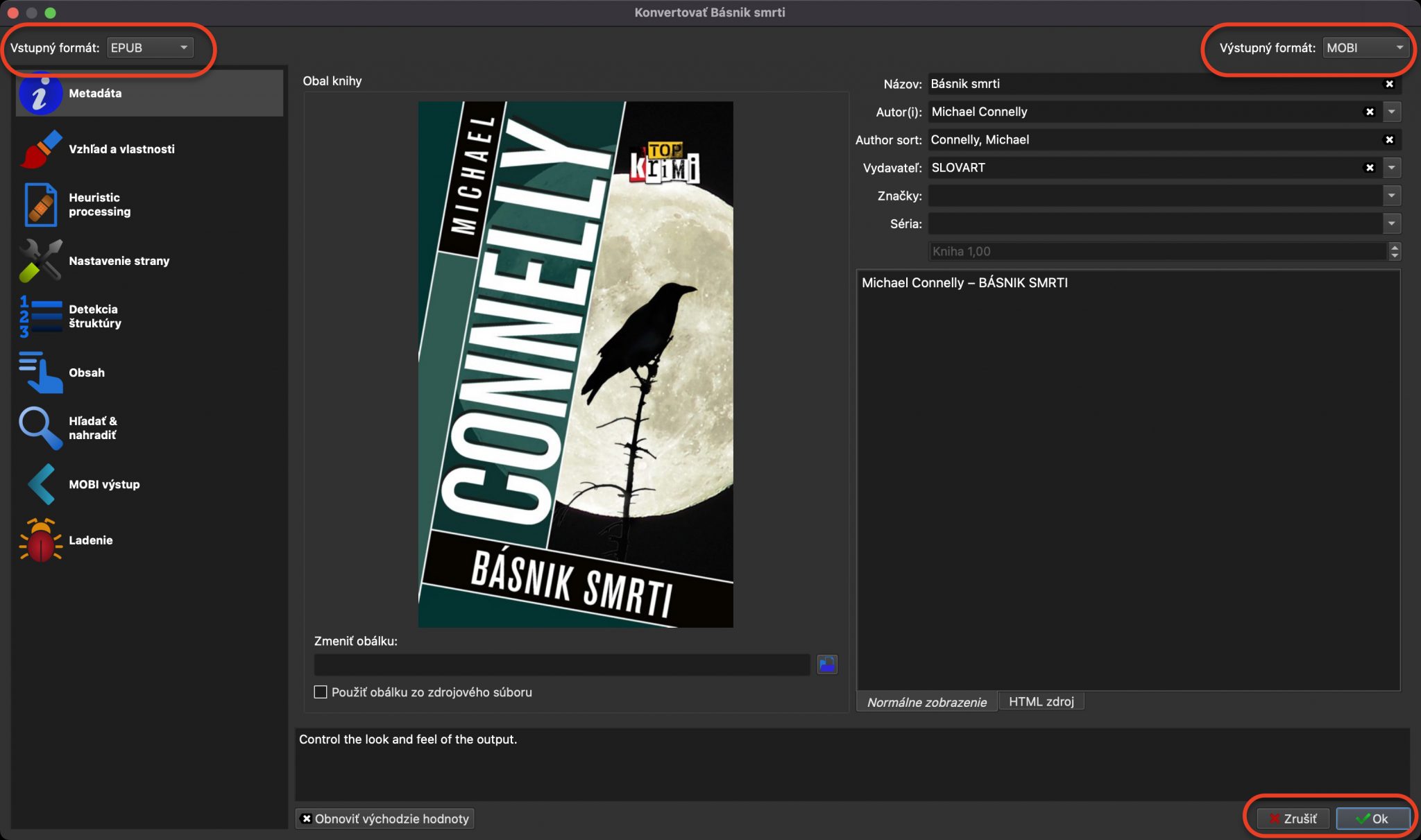1421x840 pixels.
Task: Enable Použiť obálku zo zdrojového súboru checkbox
Action: (x=321, y=692)
